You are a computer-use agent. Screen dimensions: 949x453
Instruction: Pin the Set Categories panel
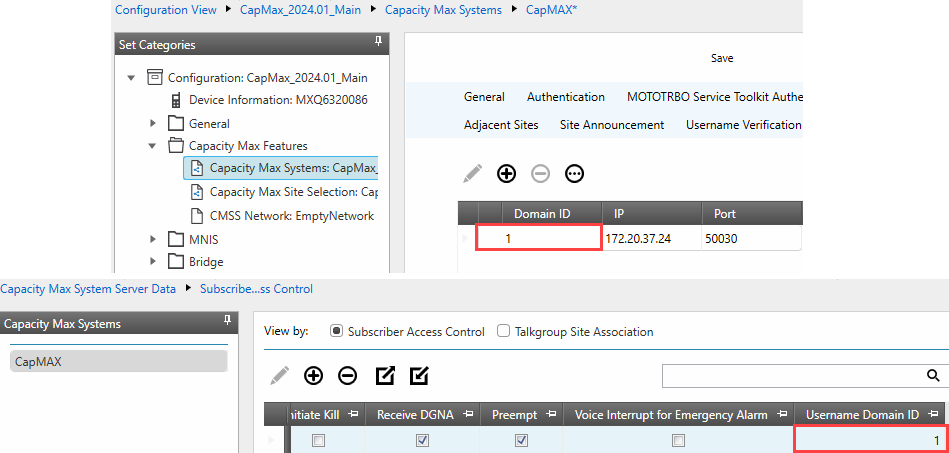(x=378, y=42)
